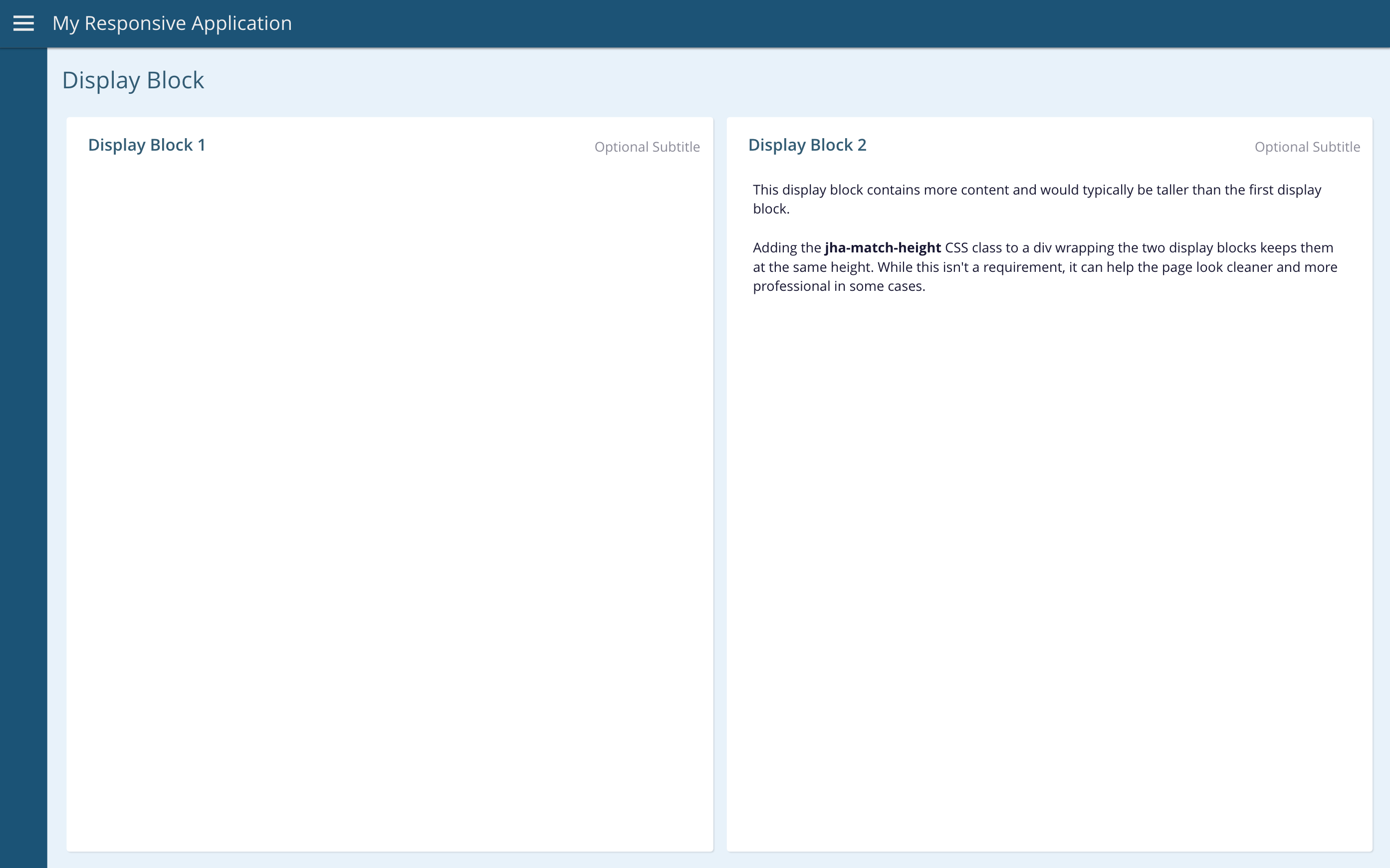1390x868 pixels.
Task: Select the Display Block 1 title
Action: (x=146, y=145)
